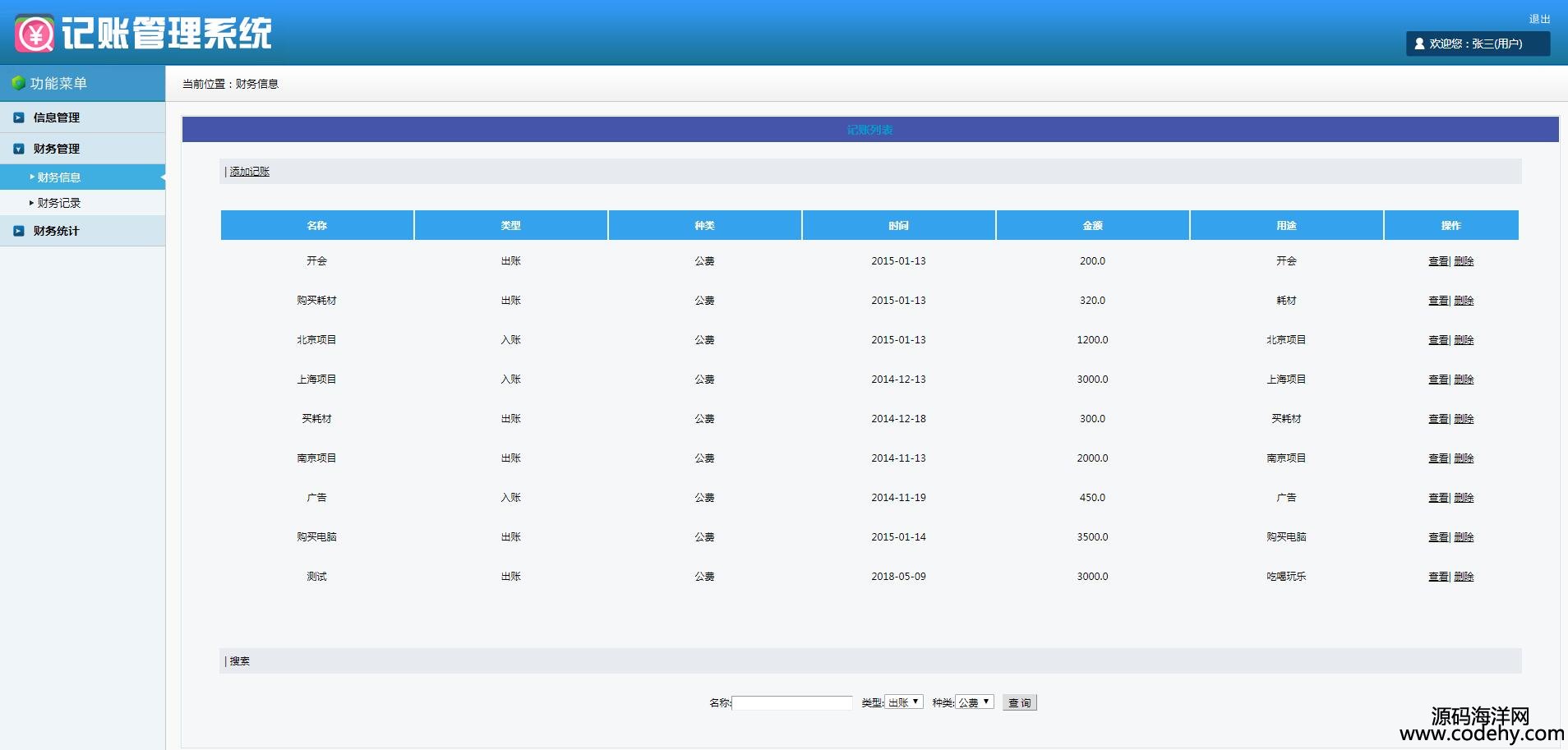Expand the 信息管理 menu
1568x750 pixels.
point(57,117)
